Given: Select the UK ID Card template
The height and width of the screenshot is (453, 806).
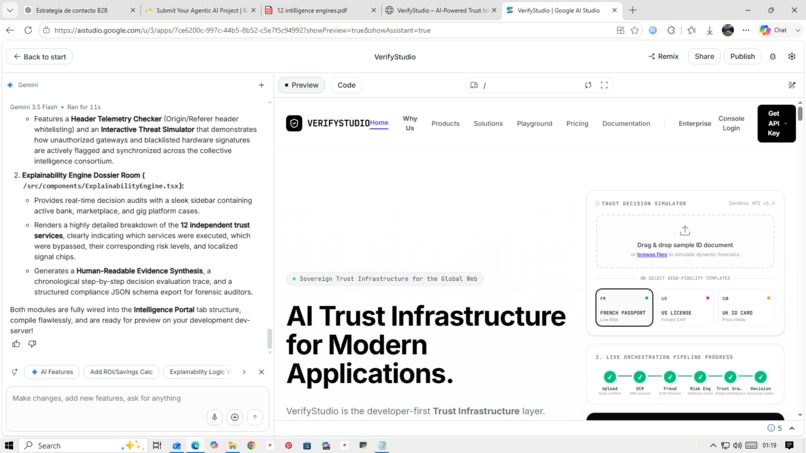Looking at the screenshot, I should click(x=745, y=307).
